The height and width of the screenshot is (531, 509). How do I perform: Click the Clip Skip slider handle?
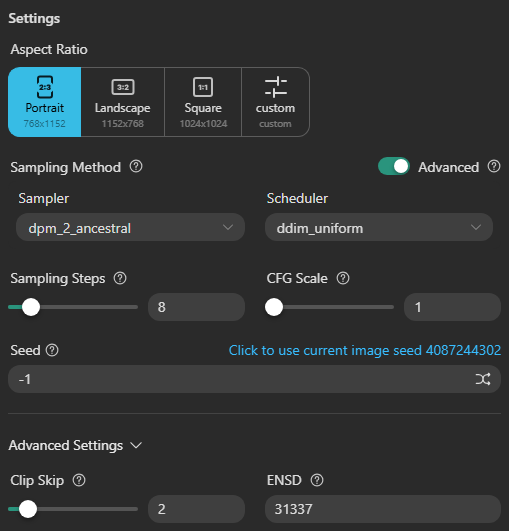coord(28,509)
